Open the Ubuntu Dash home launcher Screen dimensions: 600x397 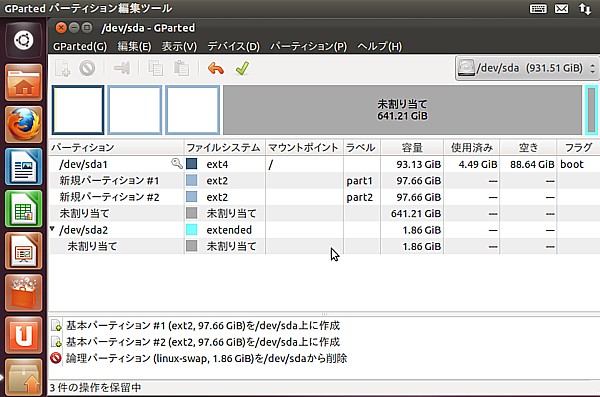point(24,40)
